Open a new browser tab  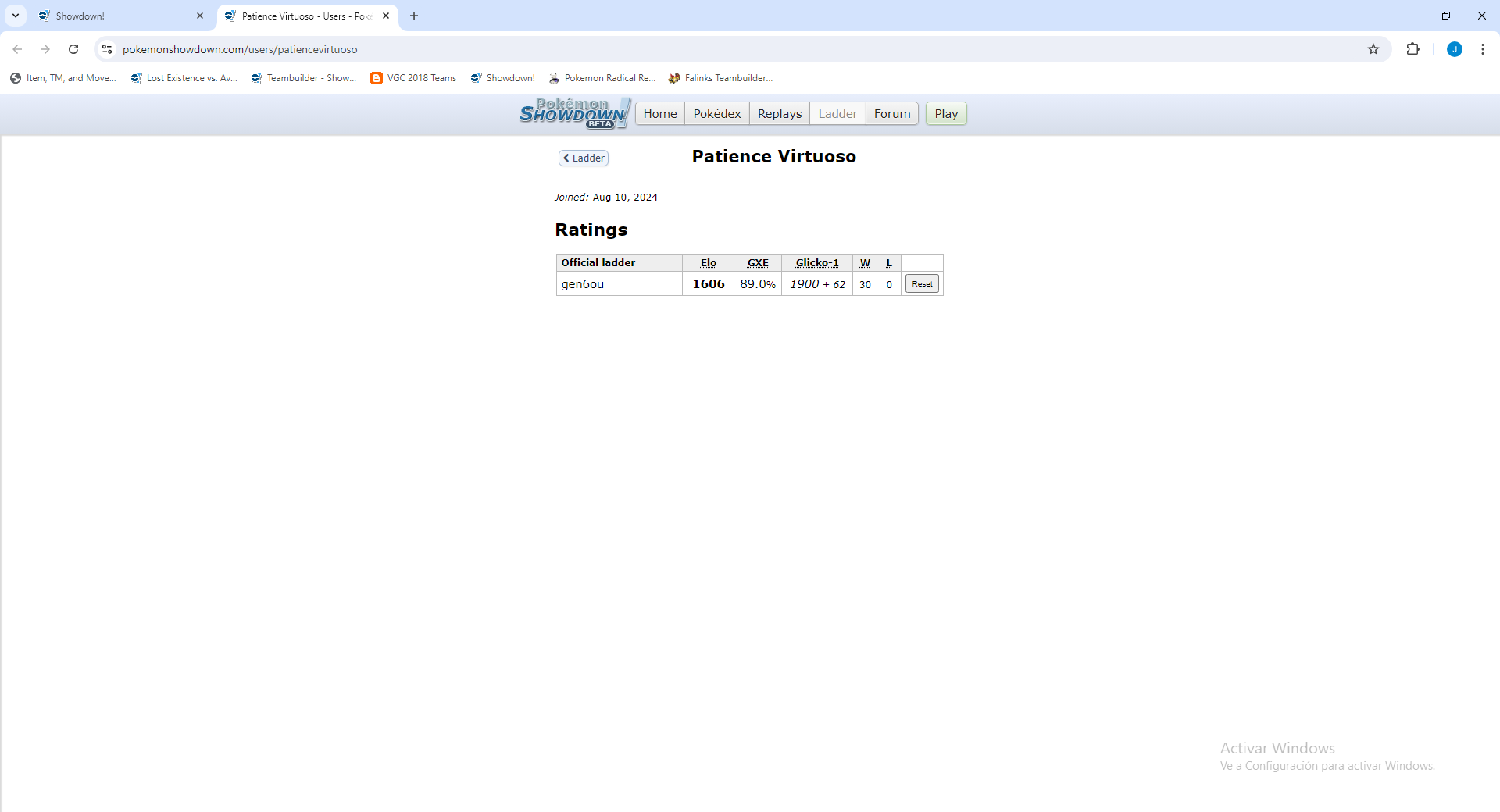[x=414, y=16]
